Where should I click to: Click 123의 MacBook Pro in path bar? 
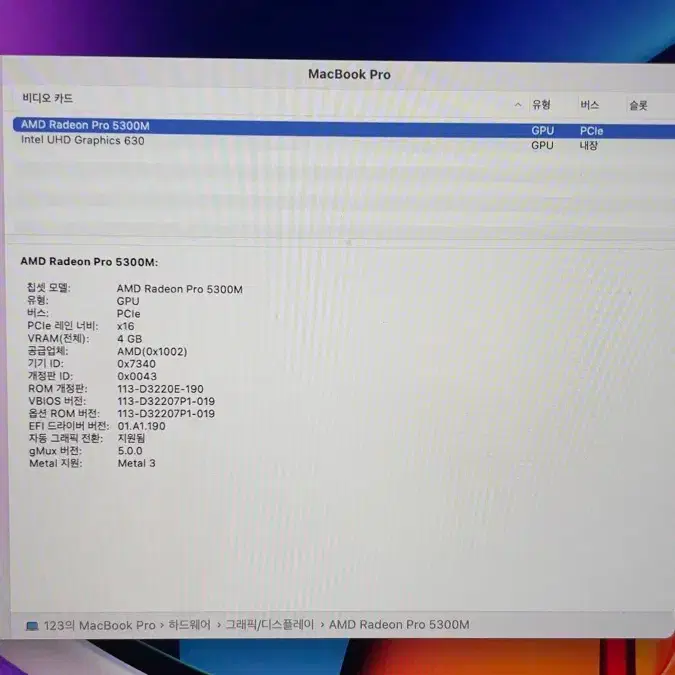tap(99, 625)
